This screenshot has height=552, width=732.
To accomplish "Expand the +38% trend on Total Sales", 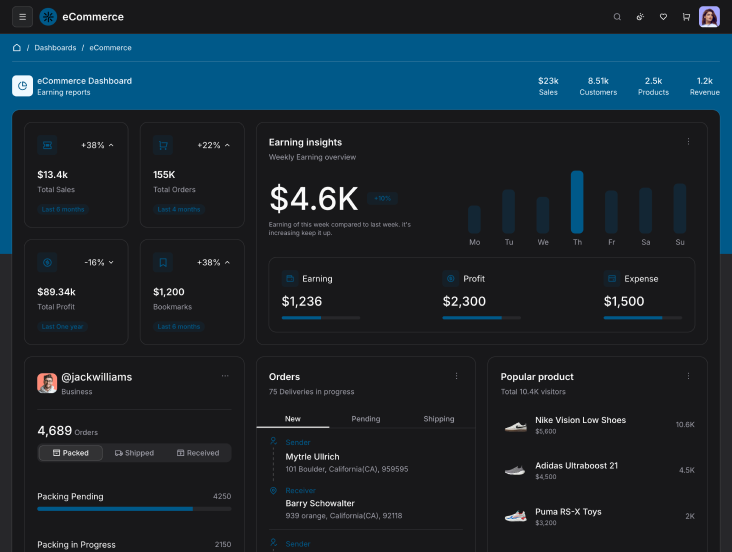I will coord(97,145).
